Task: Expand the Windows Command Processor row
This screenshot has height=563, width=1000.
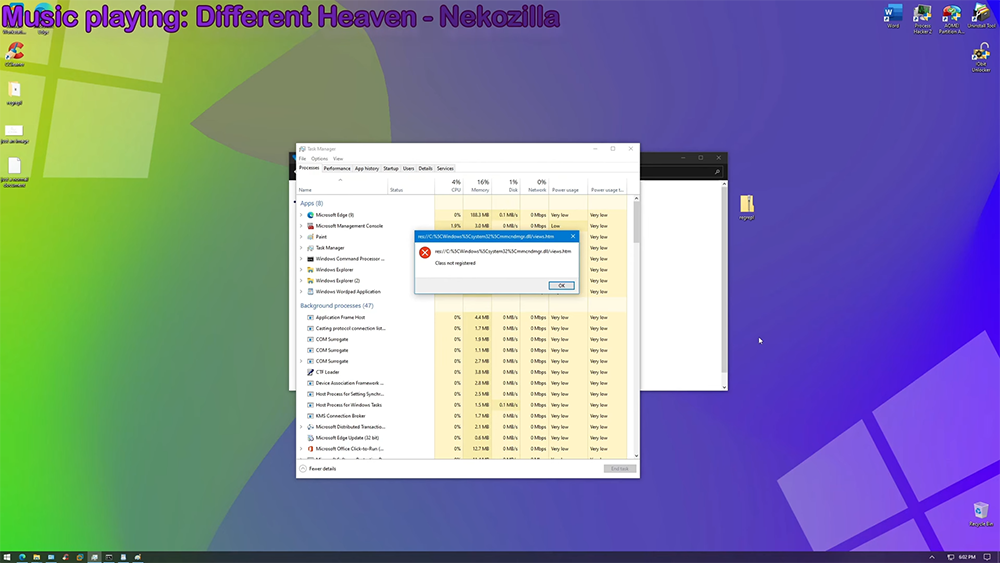Action: pos(301,259)
